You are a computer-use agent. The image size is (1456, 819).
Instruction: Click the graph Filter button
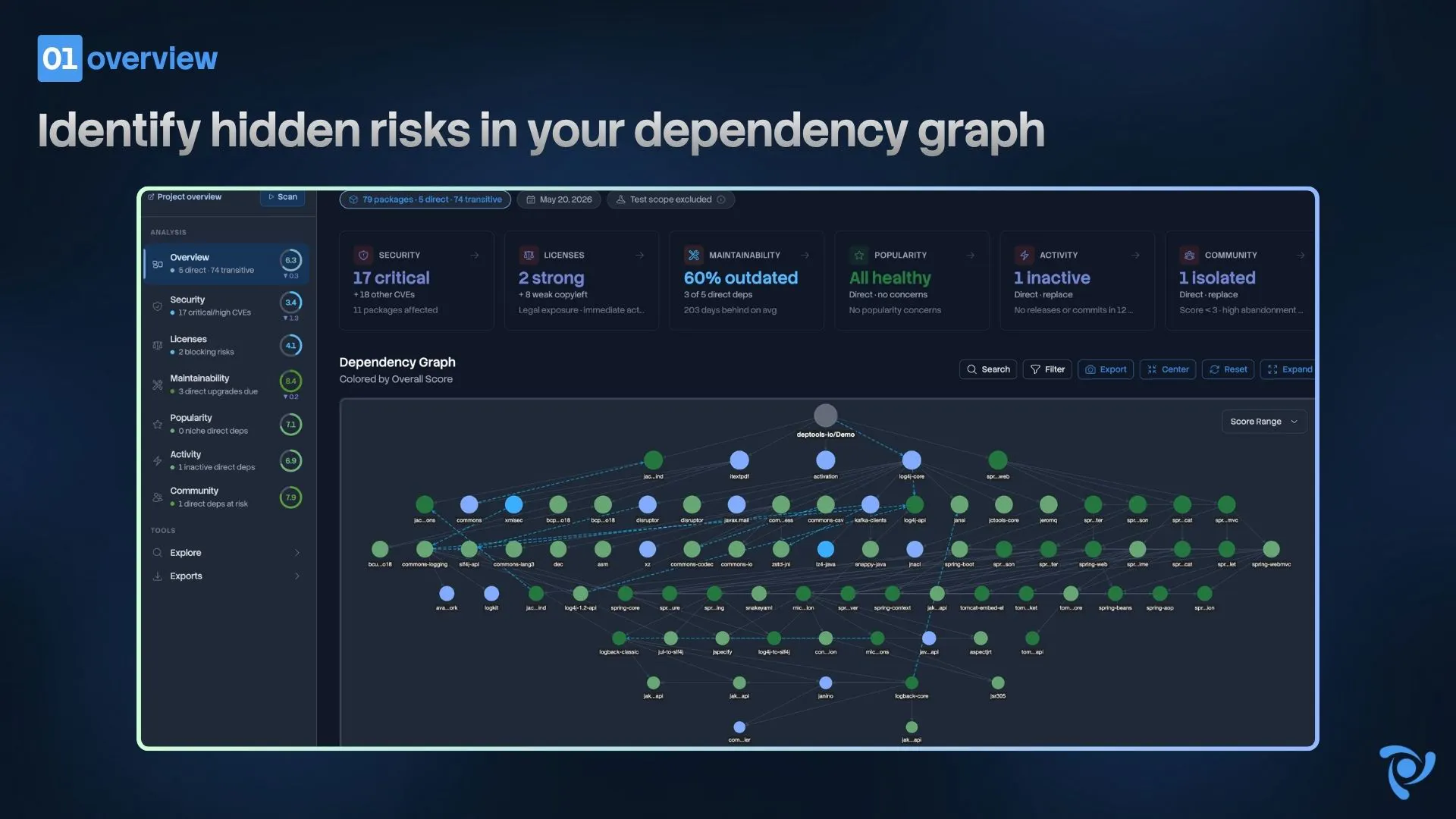click(x=1047, y=369)
